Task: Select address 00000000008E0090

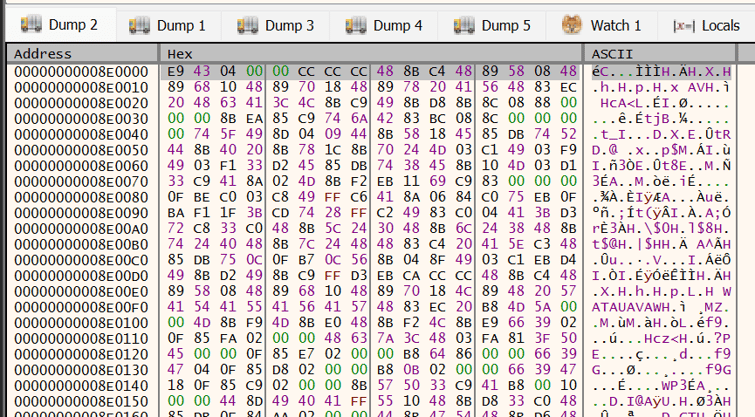Action: 81,213
